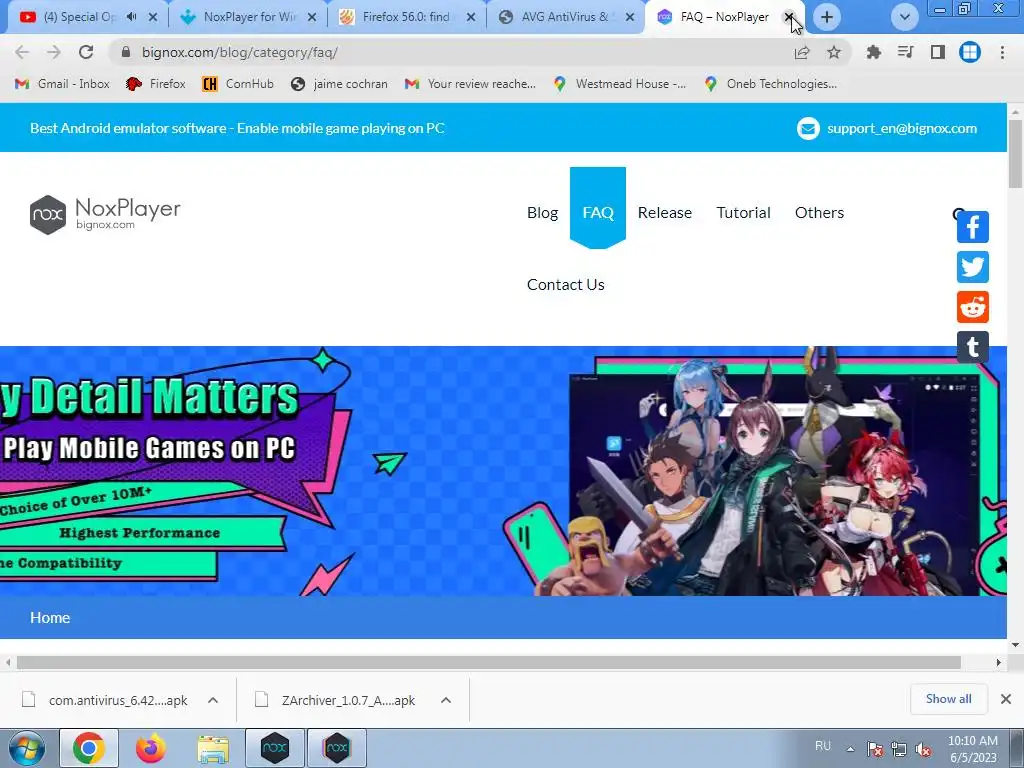
Task: Share this page via the share icon
Action: pos(802,52)
